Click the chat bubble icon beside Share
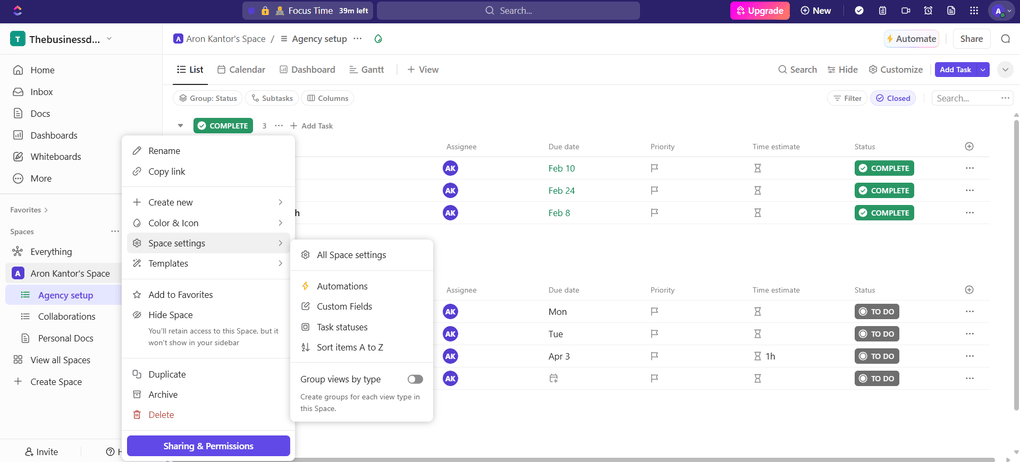 click(x=1005, y=39)
